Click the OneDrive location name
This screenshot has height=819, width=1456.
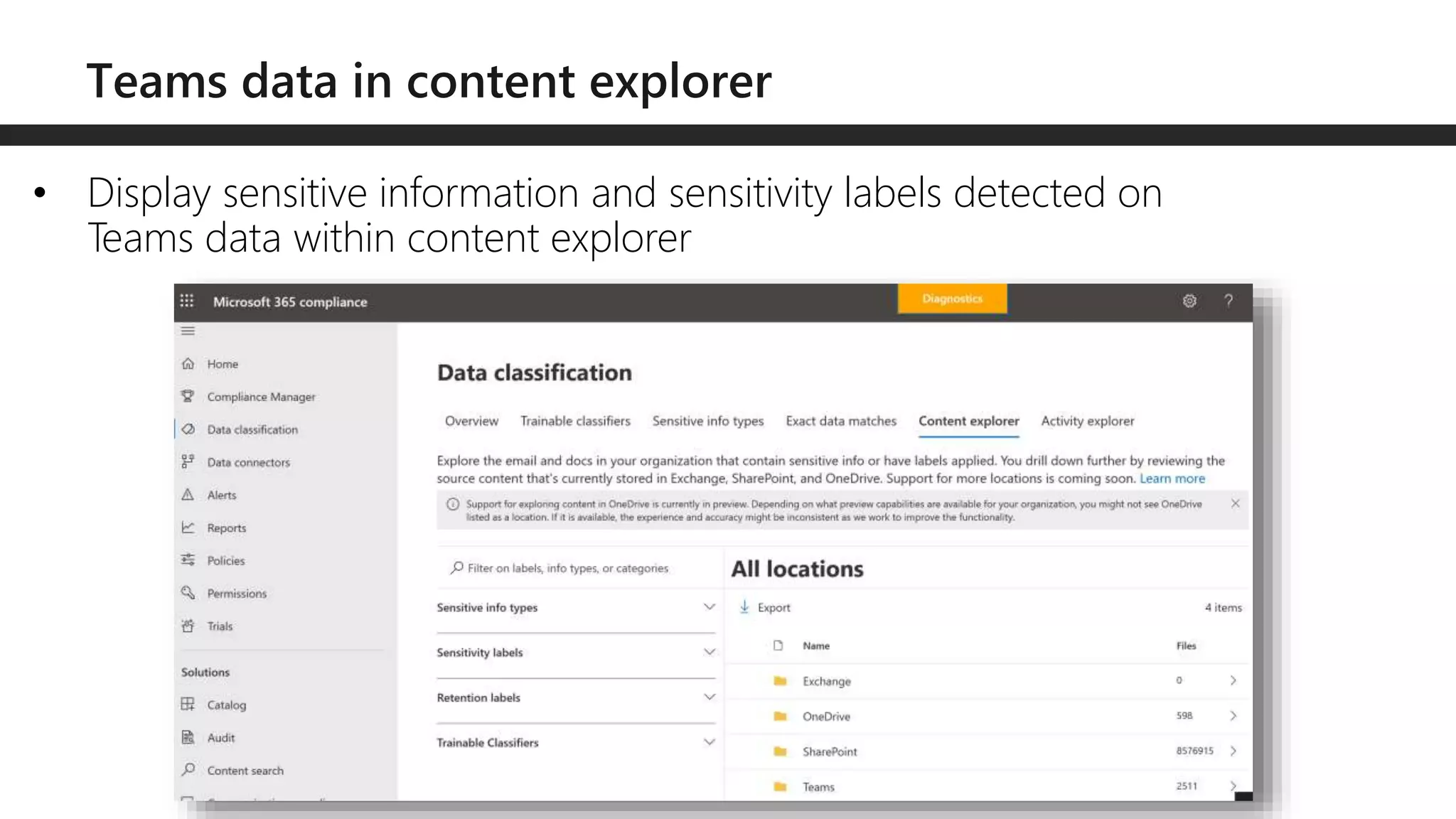tap(826, 716)
